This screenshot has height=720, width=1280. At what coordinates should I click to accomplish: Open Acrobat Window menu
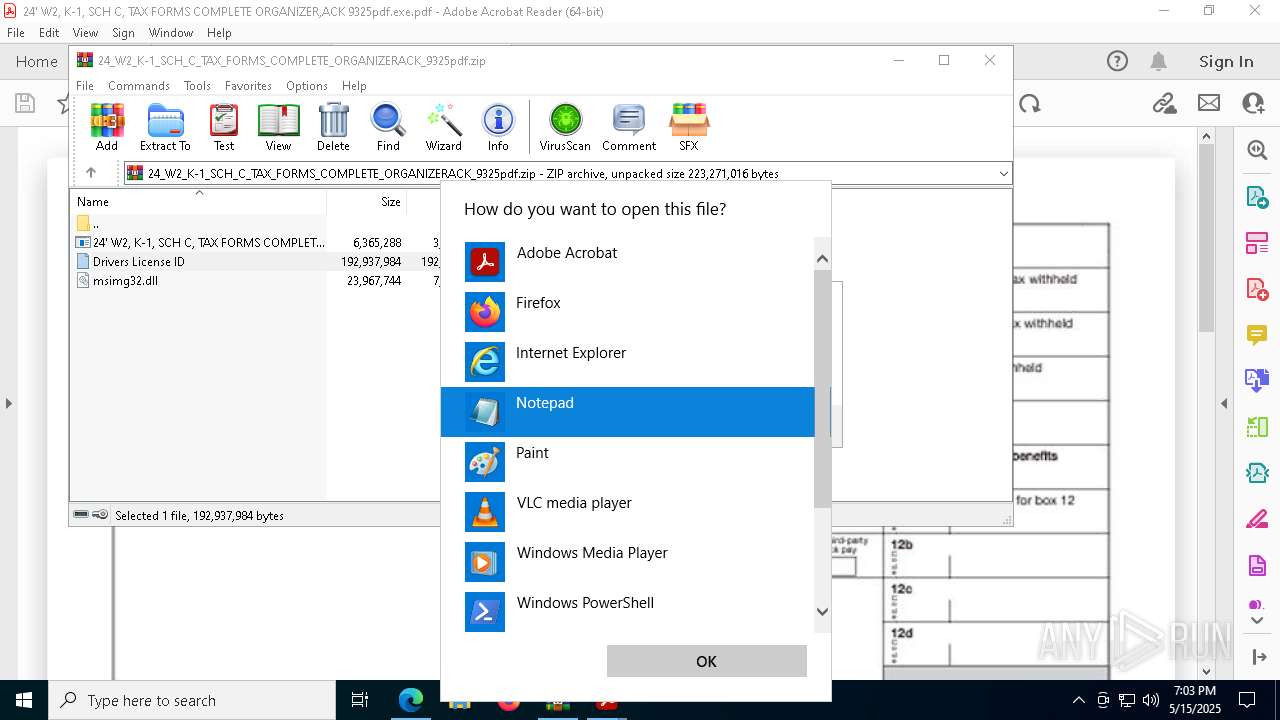coord(171,33)
